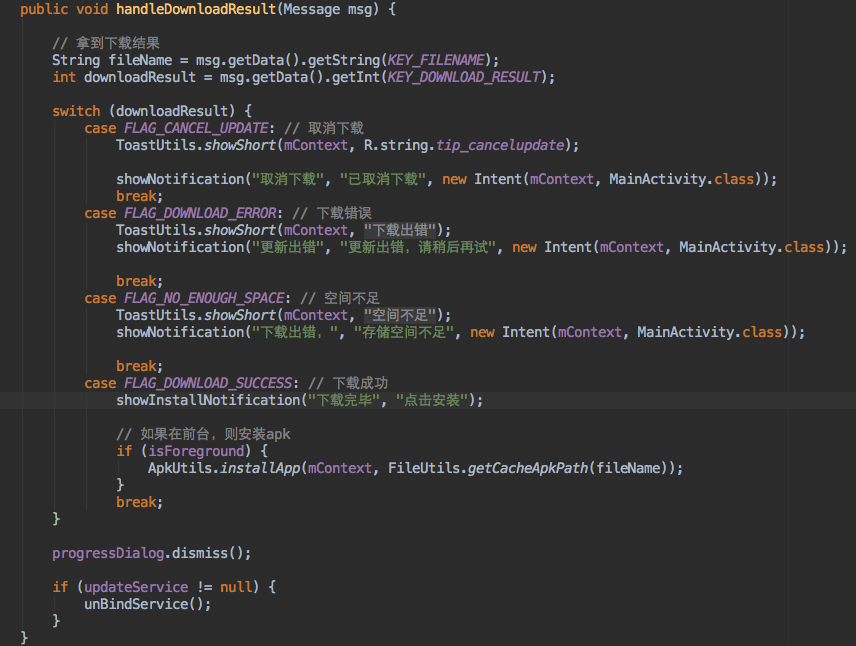This screenshot has height=646, width=856.
Task: Click FLAG_DOWNLOAD_SUCCESS in the case statement
Action: click(x=208, y=383)
